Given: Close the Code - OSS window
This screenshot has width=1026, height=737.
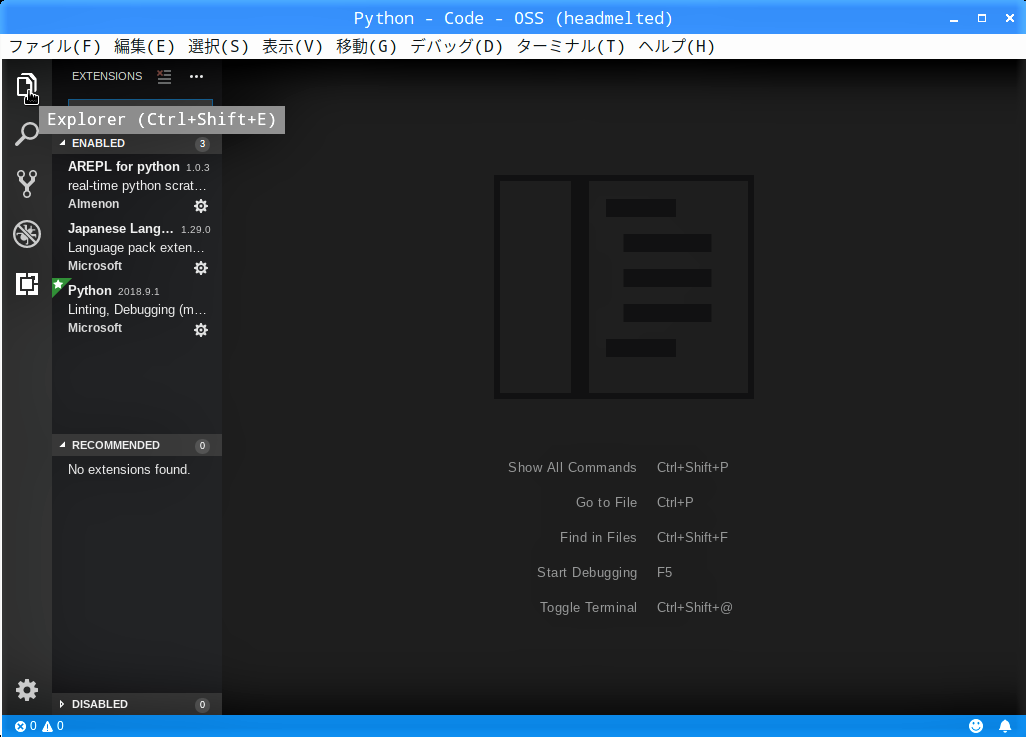Looking at the screenshot, I should click(x=1010, y=18).
